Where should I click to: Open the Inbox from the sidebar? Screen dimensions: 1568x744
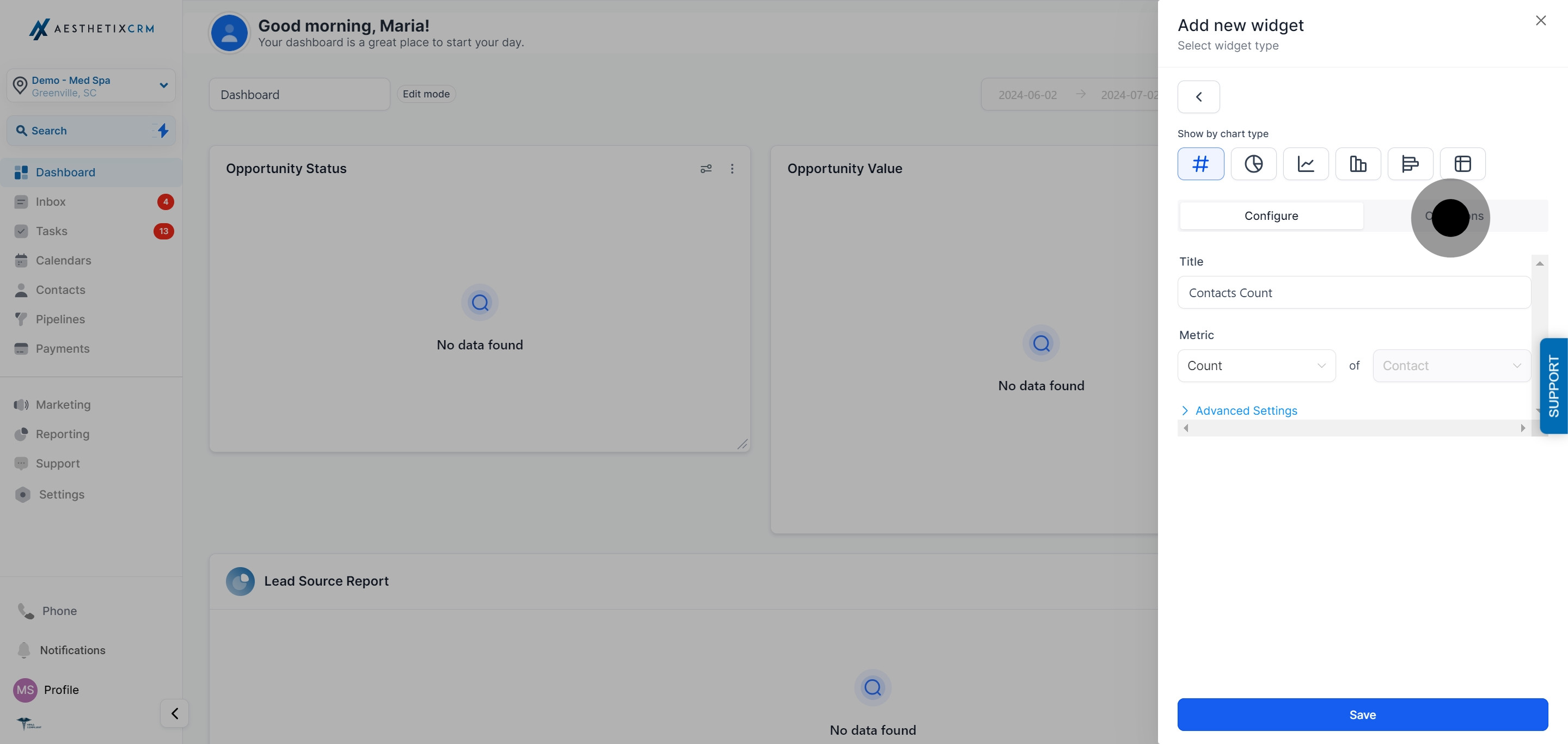51,201
